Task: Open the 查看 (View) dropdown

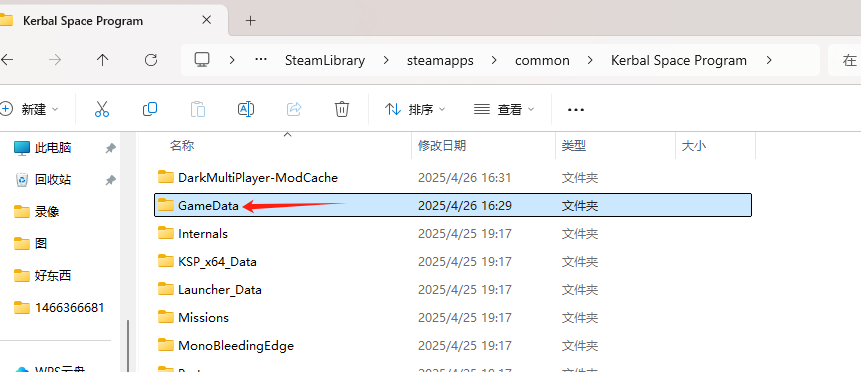Action: (504, 109)
